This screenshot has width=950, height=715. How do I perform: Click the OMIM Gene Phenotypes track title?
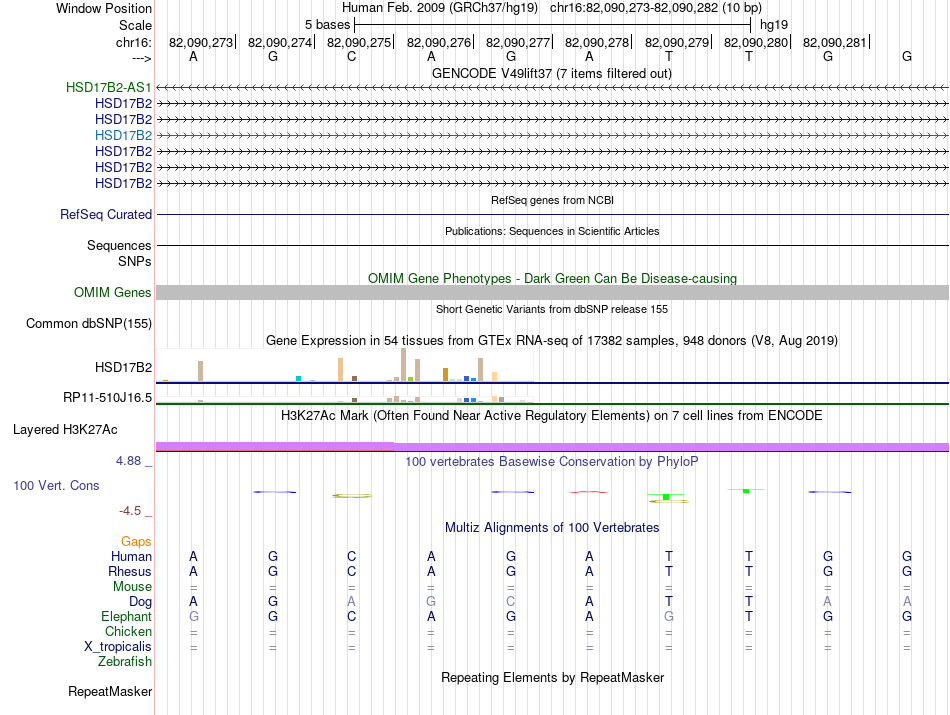(552, 279)
